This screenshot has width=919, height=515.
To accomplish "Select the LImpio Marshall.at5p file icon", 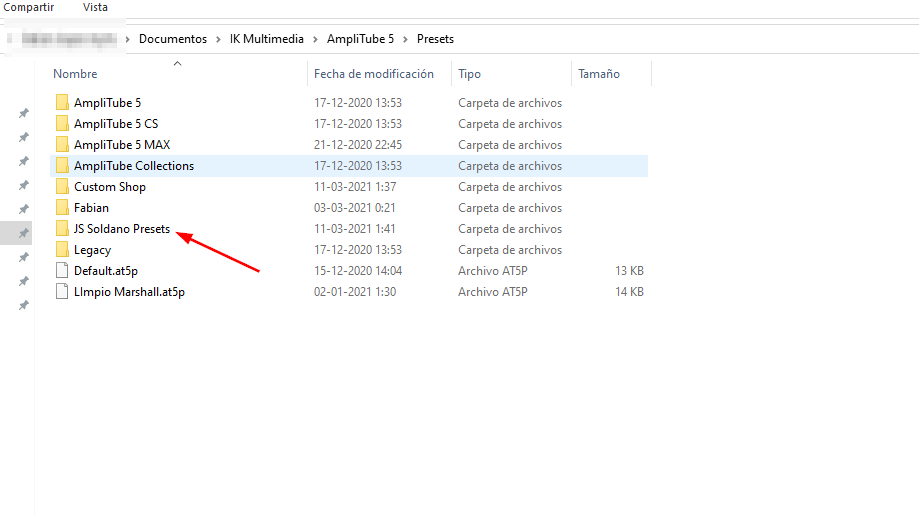I will pyautogui.click(x=62, y=292).
